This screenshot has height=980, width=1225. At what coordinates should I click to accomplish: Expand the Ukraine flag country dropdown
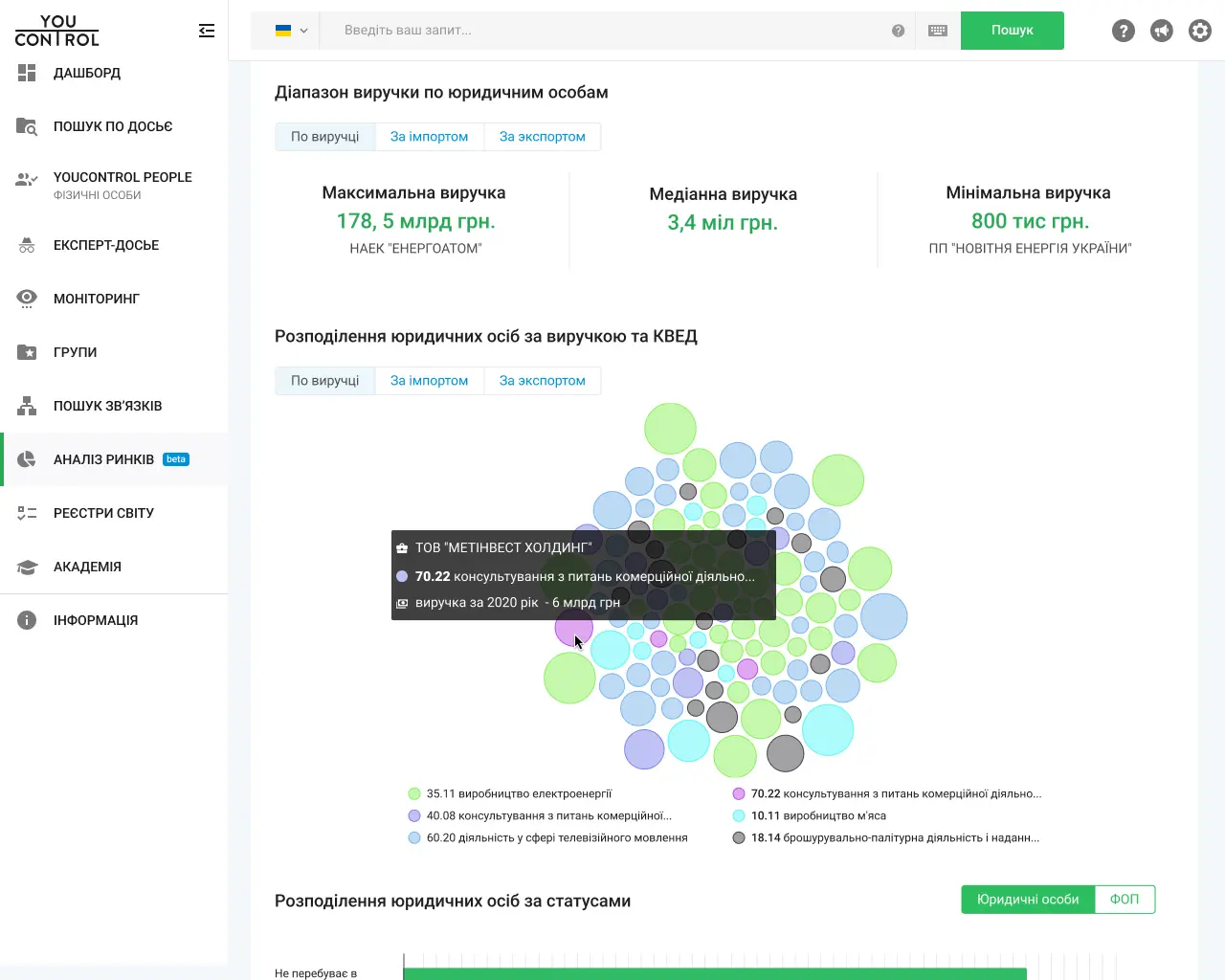291,31
